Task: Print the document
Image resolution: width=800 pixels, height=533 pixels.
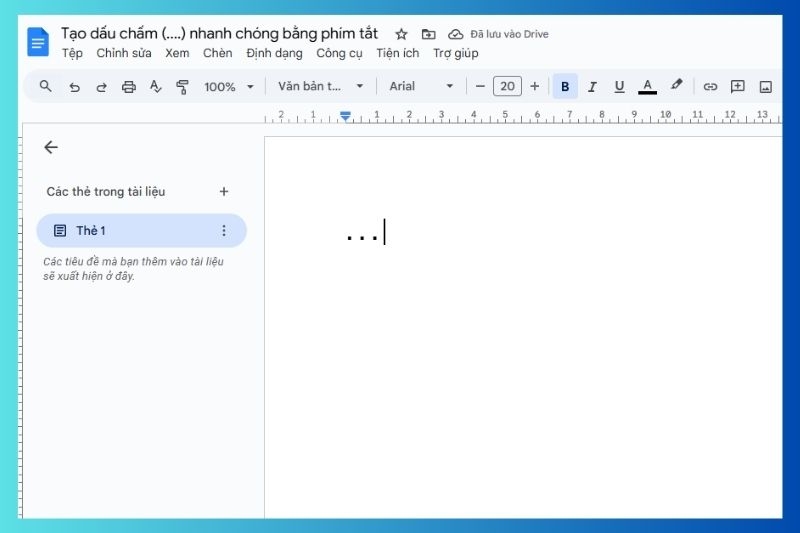Action: [x=129, y=87]
